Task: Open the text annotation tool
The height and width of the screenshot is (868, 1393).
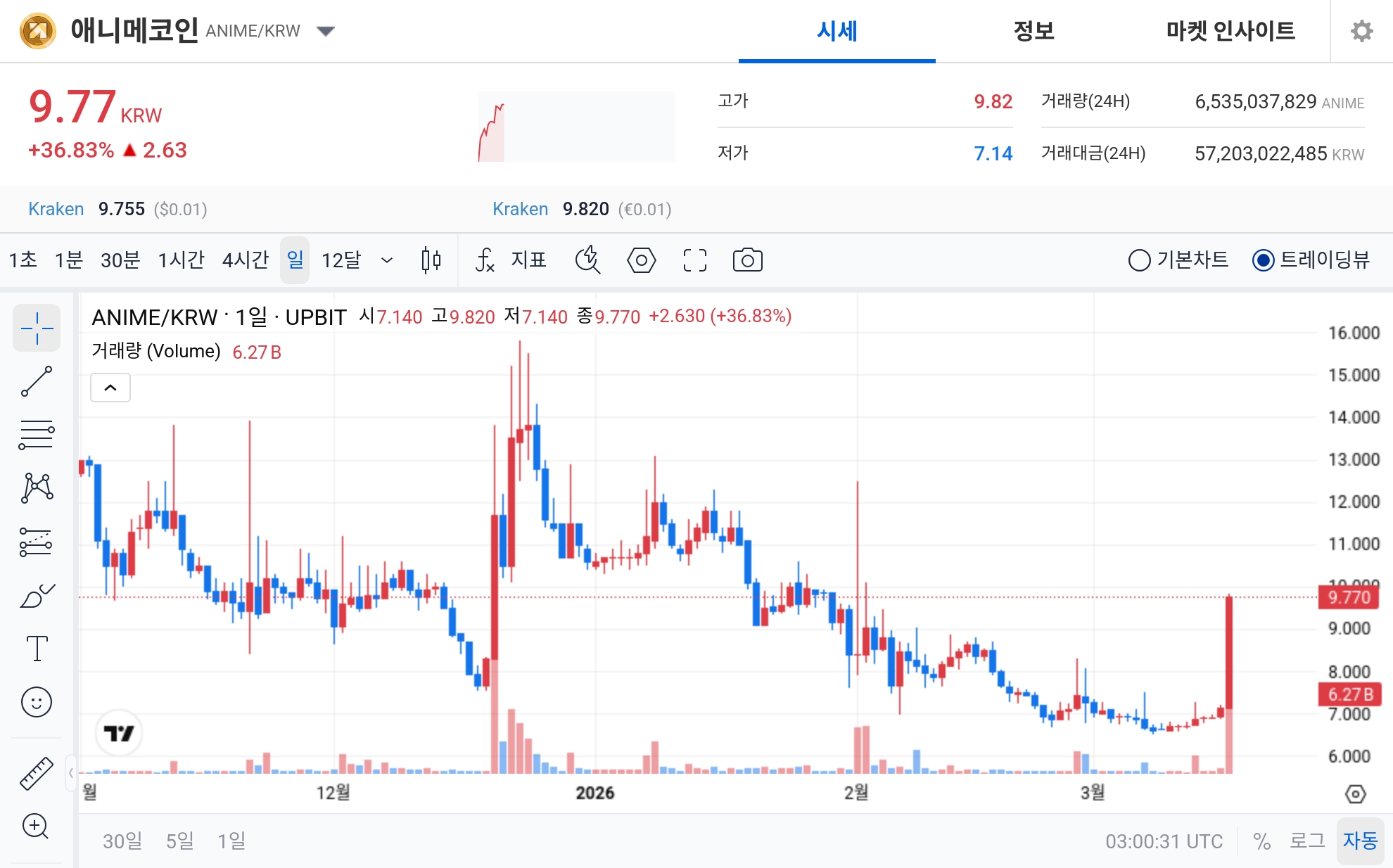Action: 37,649
